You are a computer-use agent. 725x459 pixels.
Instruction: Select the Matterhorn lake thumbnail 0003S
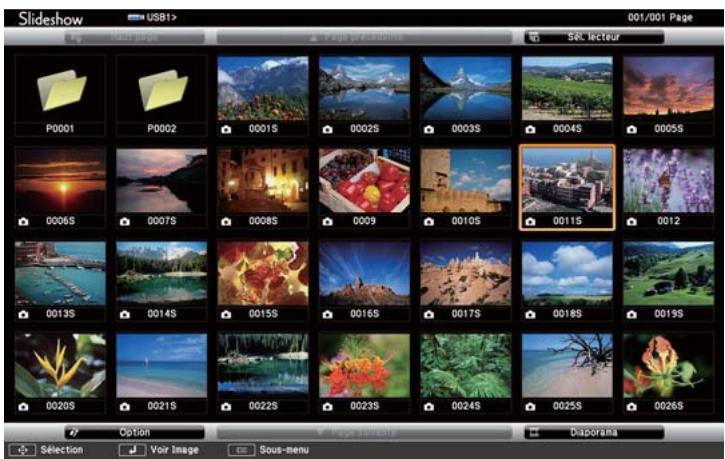[x=466, y=88]
